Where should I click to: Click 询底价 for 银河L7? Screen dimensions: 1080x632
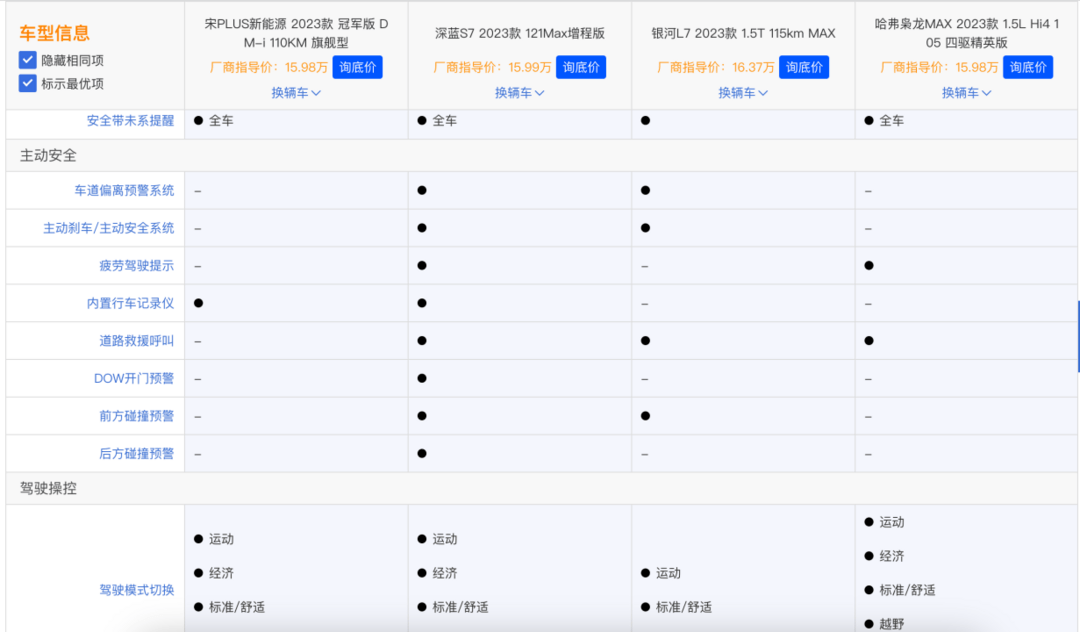804,67
